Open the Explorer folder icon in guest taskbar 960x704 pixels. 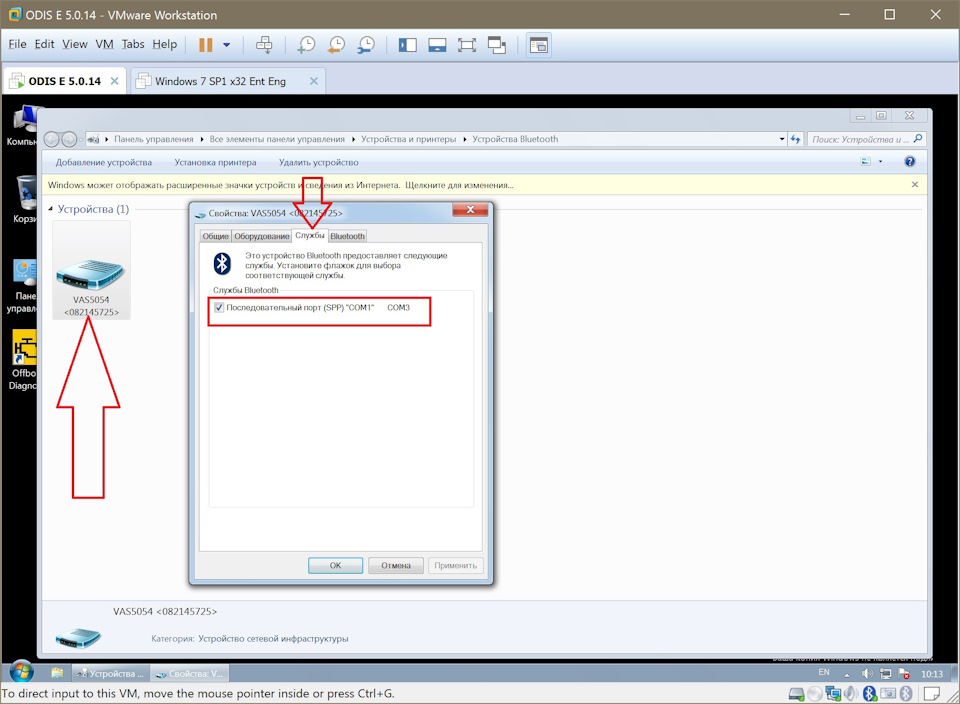57,673
